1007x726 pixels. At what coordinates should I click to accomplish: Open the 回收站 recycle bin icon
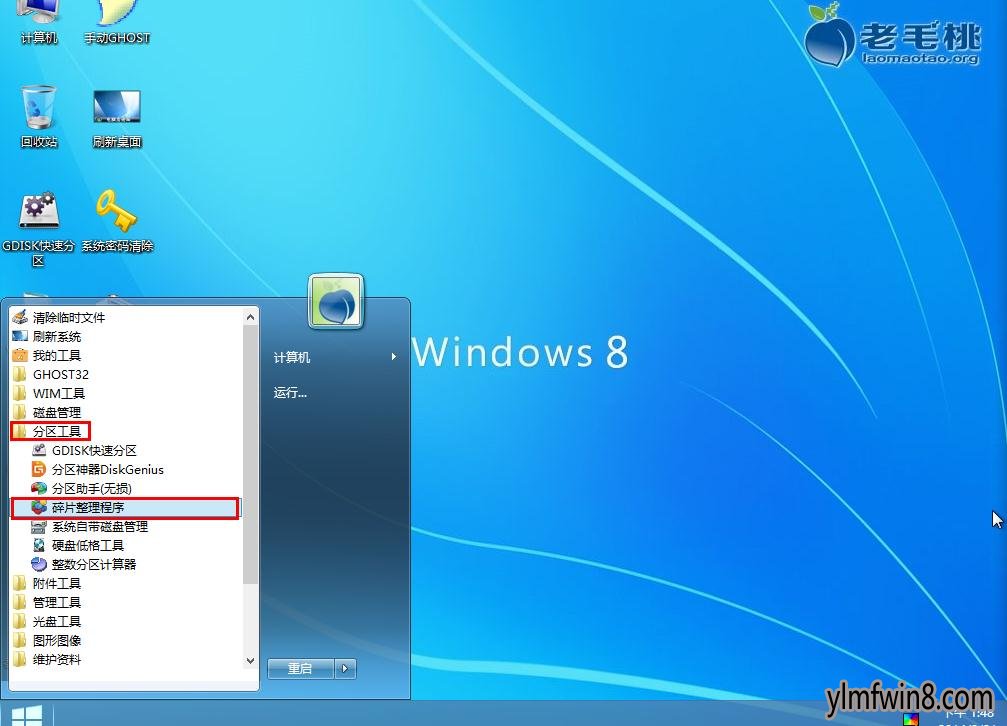(x=39, y=117)
